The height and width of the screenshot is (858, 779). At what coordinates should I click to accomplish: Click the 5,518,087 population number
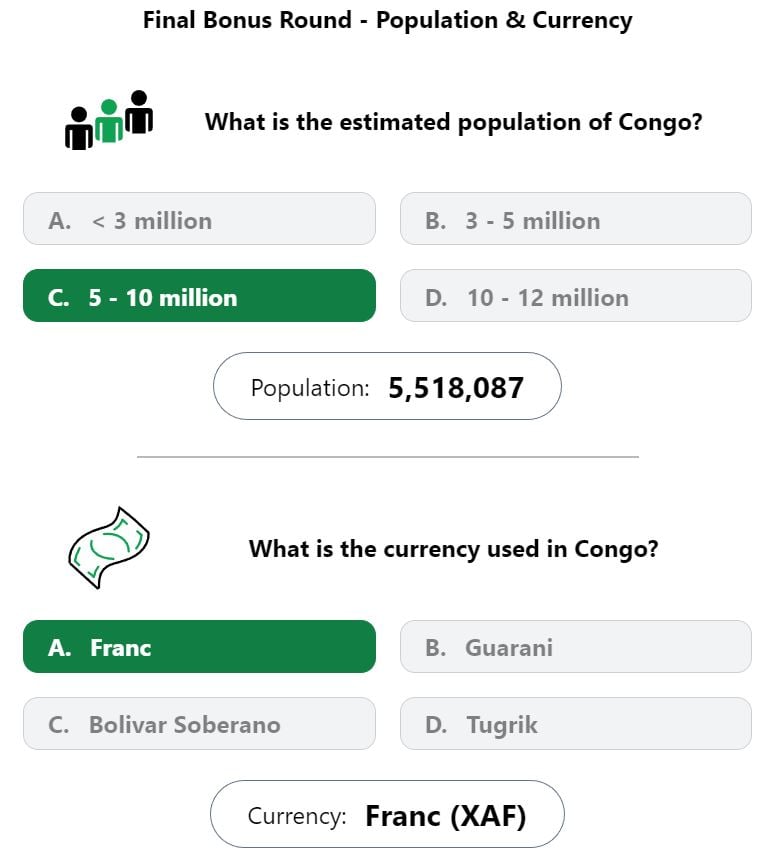tap(456, 388)
